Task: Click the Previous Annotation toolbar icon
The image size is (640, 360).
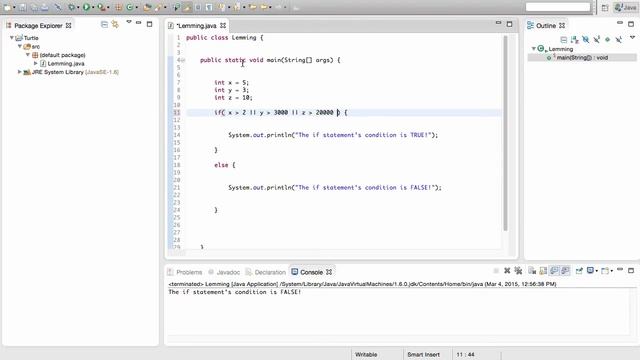Action: click(237, 7)
